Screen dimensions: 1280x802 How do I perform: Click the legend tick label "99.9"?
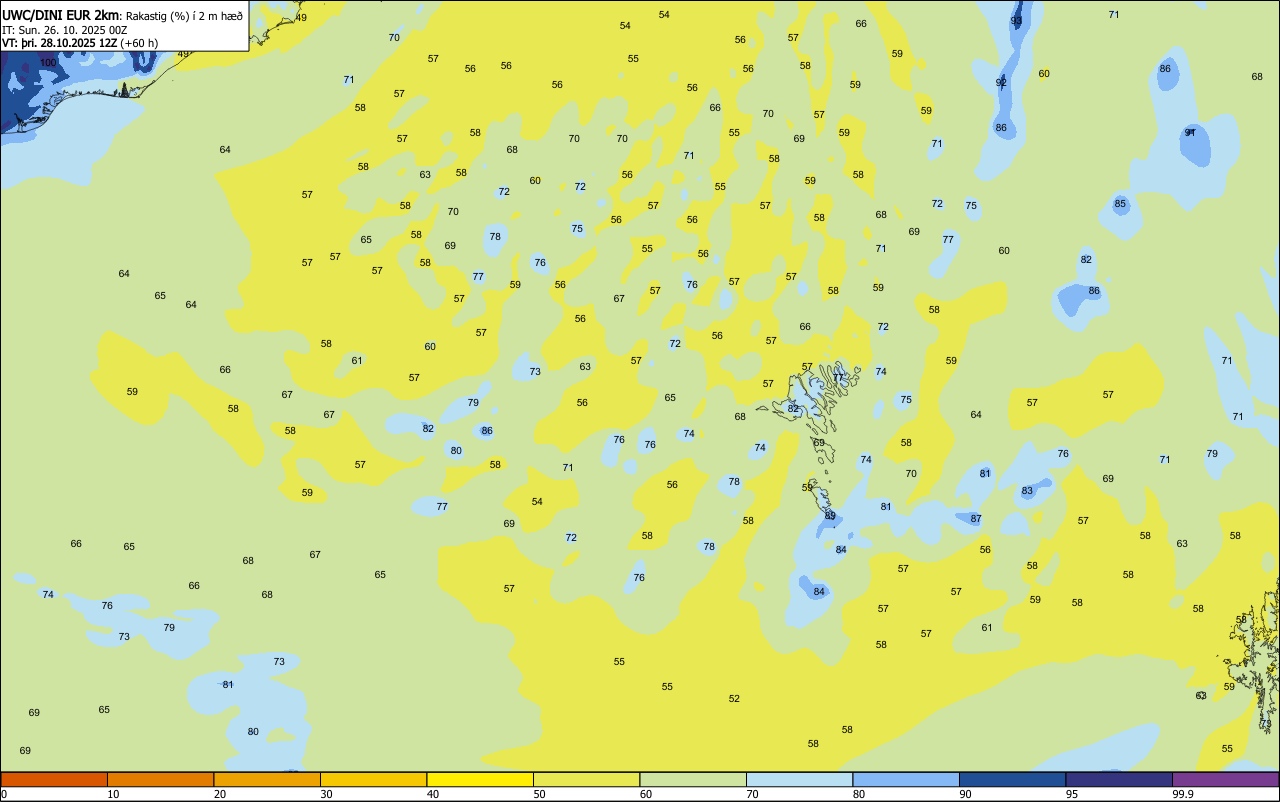point(1183,794)
